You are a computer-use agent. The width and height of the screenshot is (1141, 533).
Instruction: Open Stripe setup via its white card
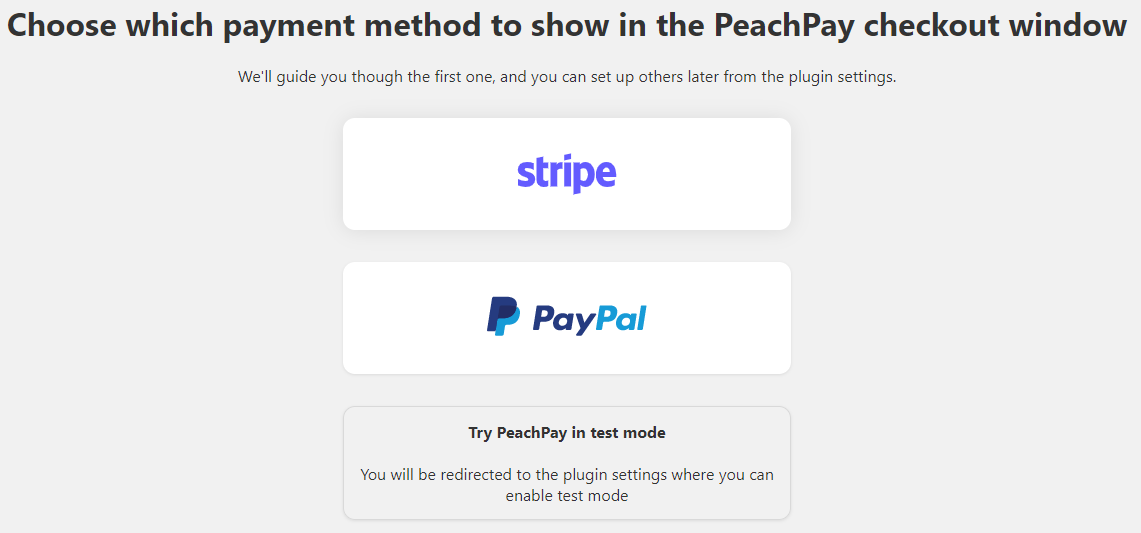(567, 174)
